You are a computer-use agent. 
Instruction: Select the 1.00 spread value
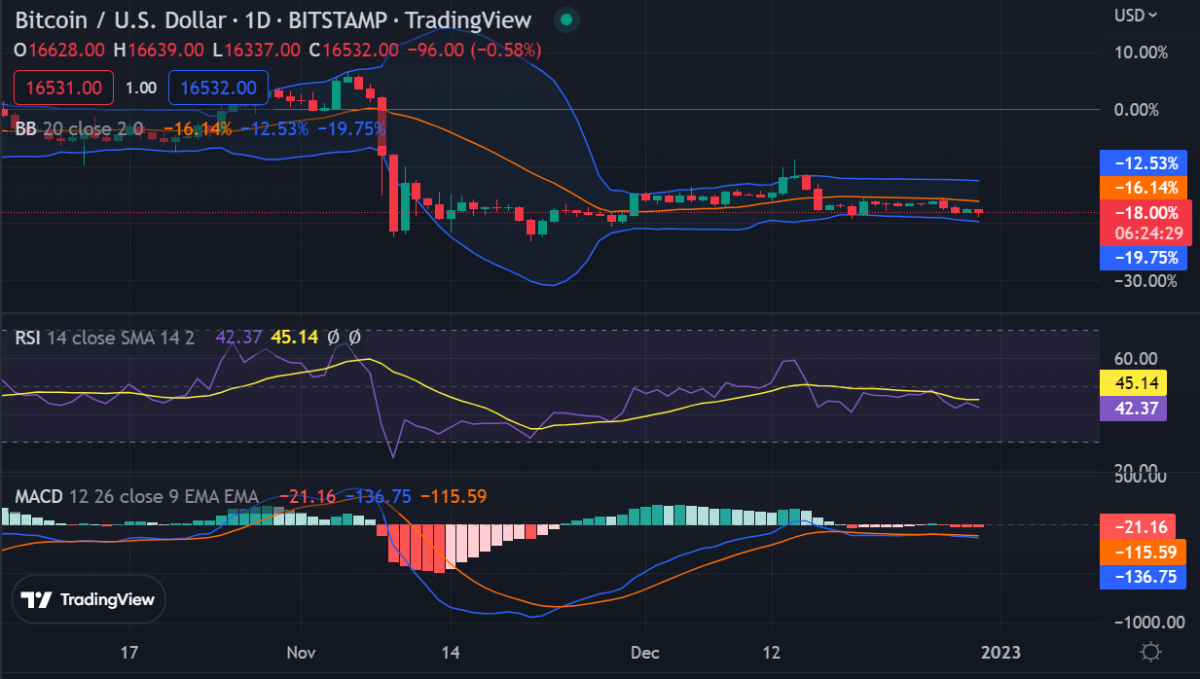pyautogui.click(x=141, y=88)
